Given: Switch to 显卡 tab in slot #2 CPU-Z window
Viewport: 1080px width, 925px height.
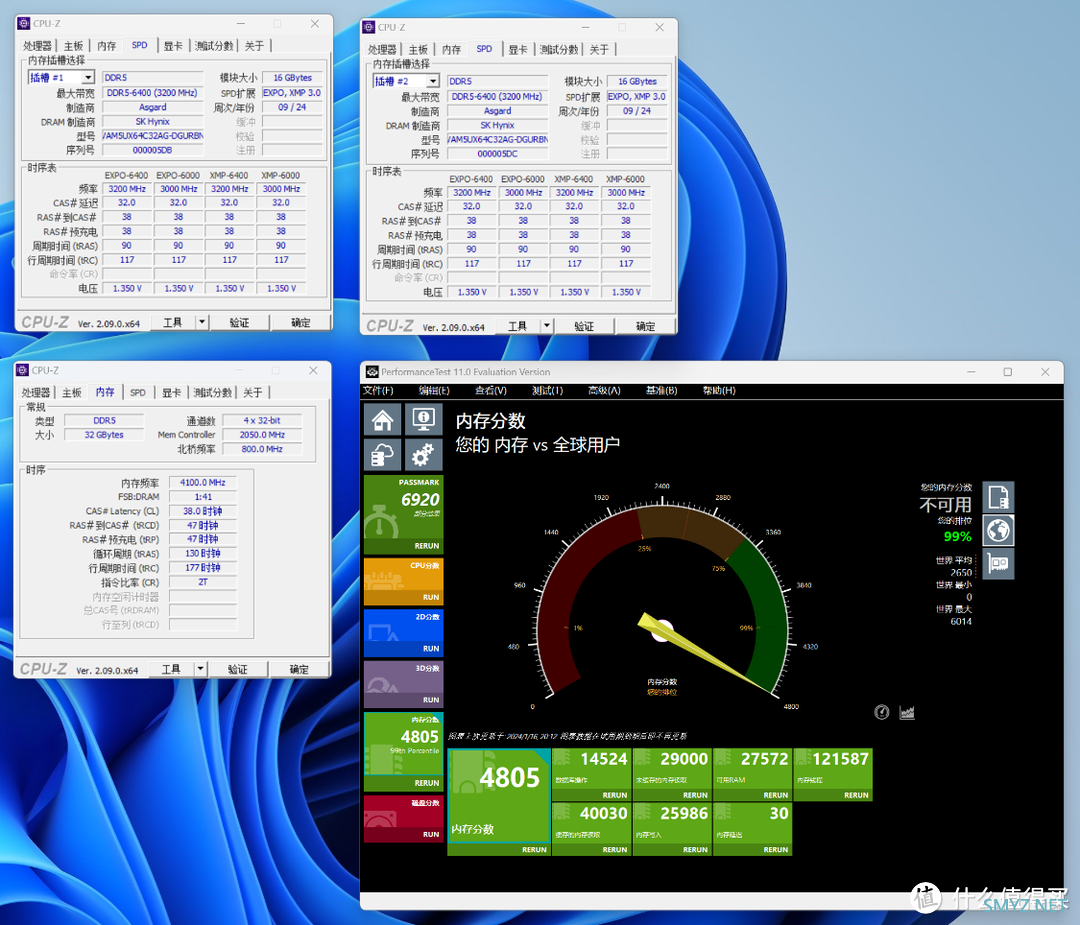Looking at the screenshot, I should tap(519, 50).
